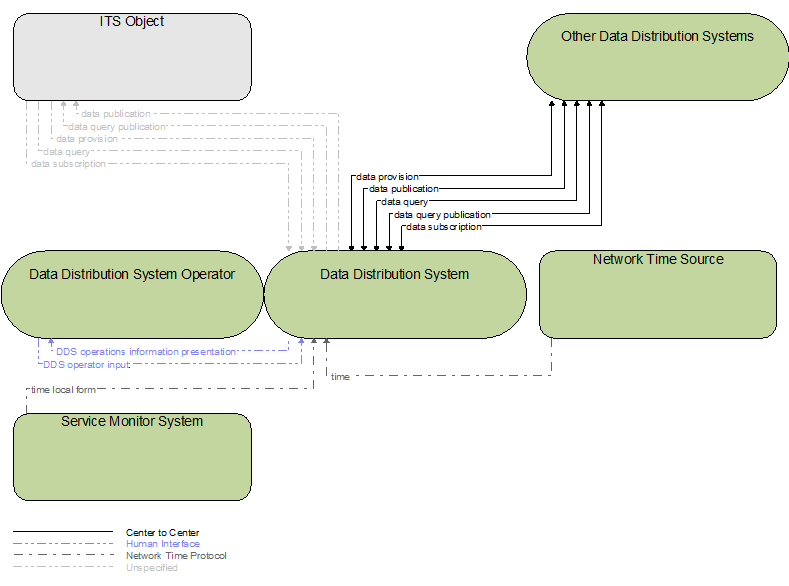Click the black 'data provision' flow label
789x586 pixels.
tap(387, 177)
